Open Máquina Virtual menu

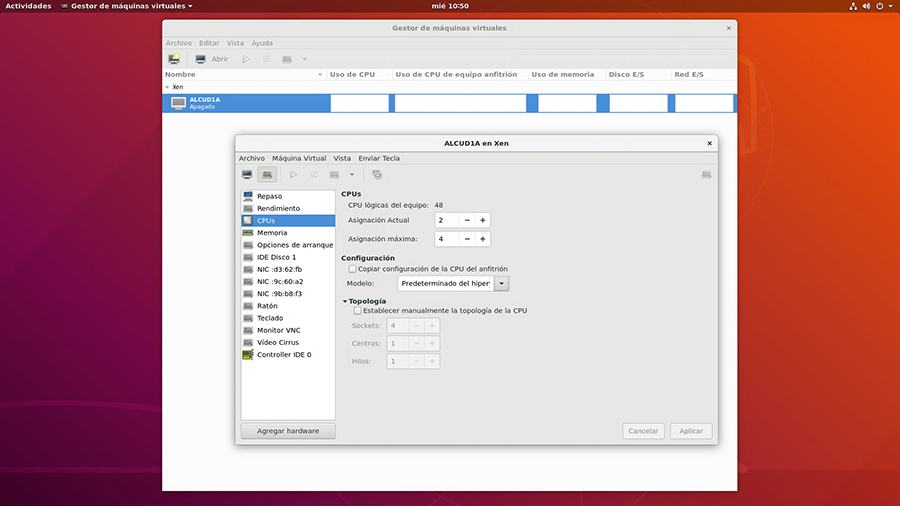click(299, 158)
